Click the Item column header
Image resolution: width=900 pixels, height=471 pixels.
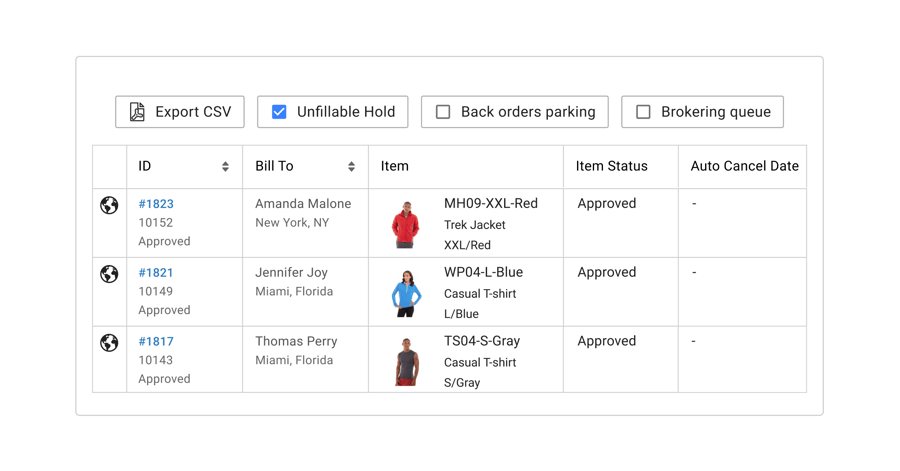point(395,167)
